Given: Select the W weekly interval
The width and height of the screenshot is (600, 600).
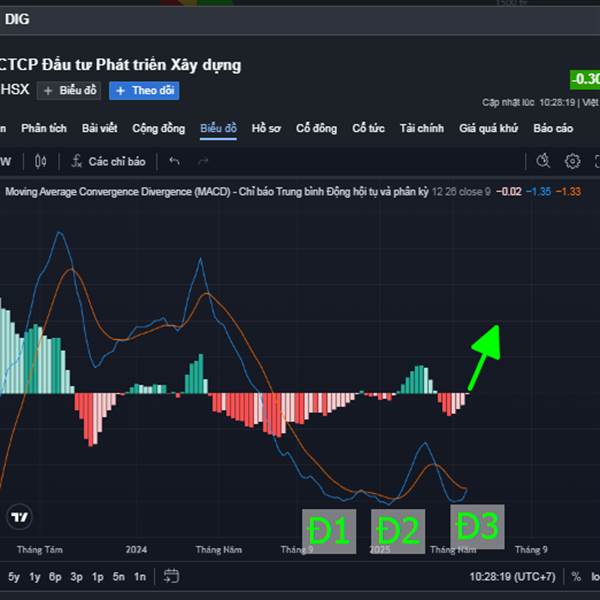Looking at the screenshot, I should [x=5, y=161].
